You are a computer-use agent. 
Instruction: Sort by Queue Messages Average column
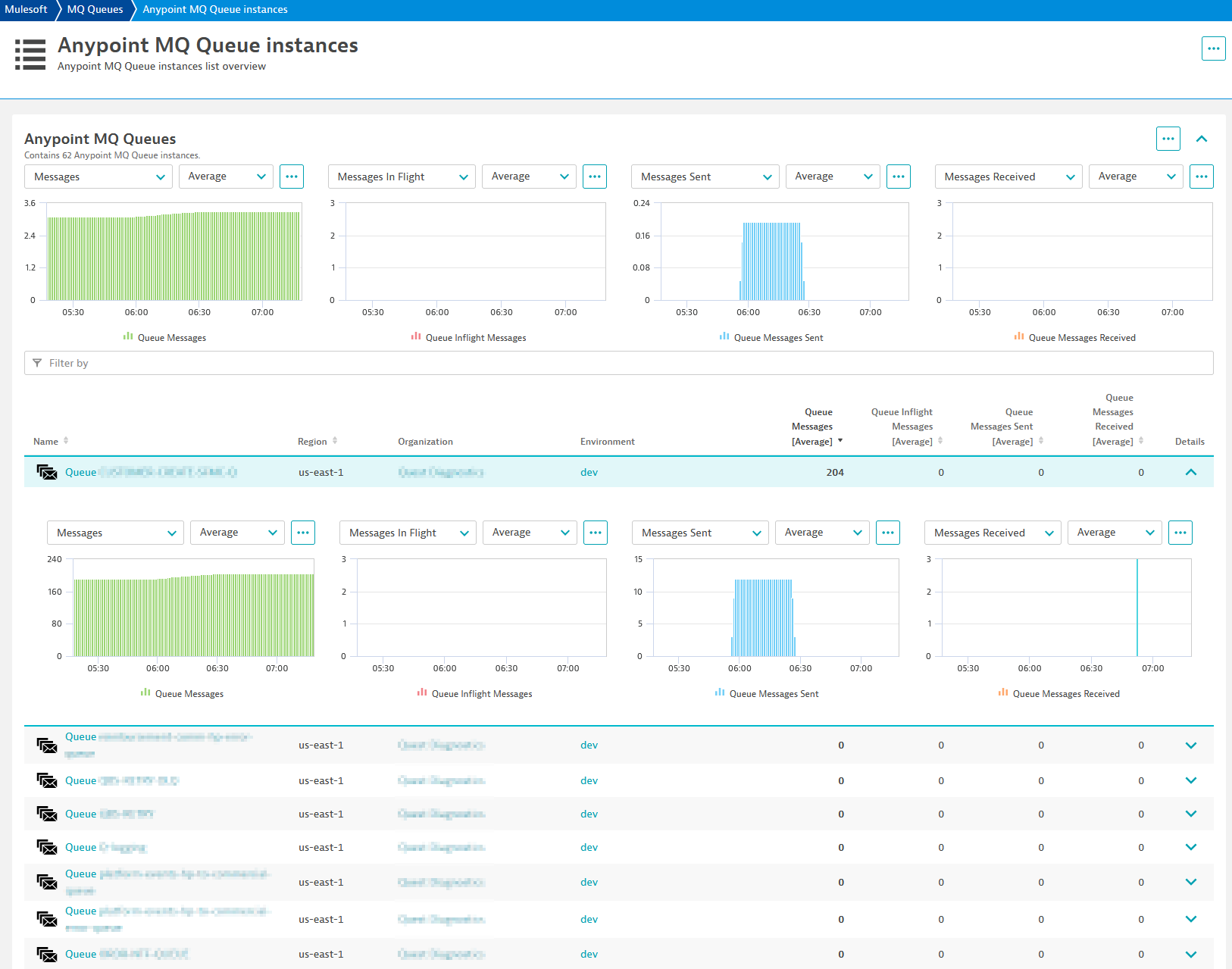(x=817, y=427)
